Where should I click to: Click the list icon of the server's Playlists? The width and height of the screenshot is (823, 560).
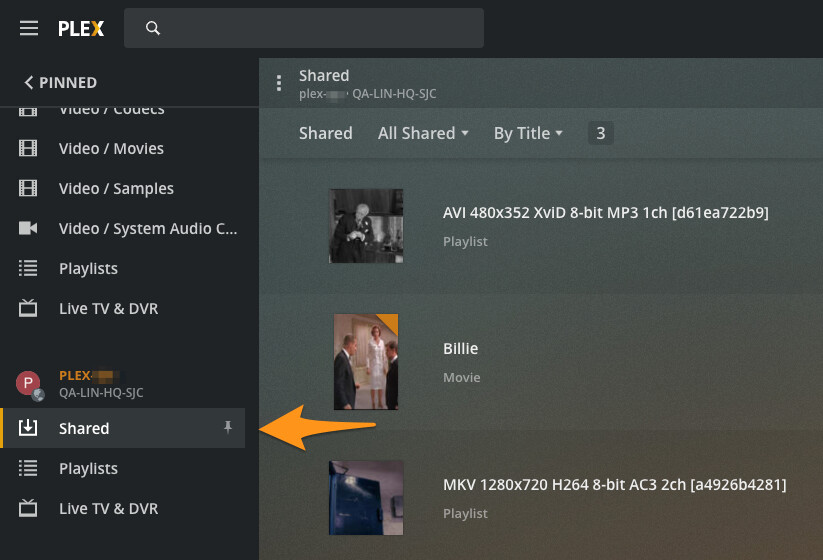28,468
